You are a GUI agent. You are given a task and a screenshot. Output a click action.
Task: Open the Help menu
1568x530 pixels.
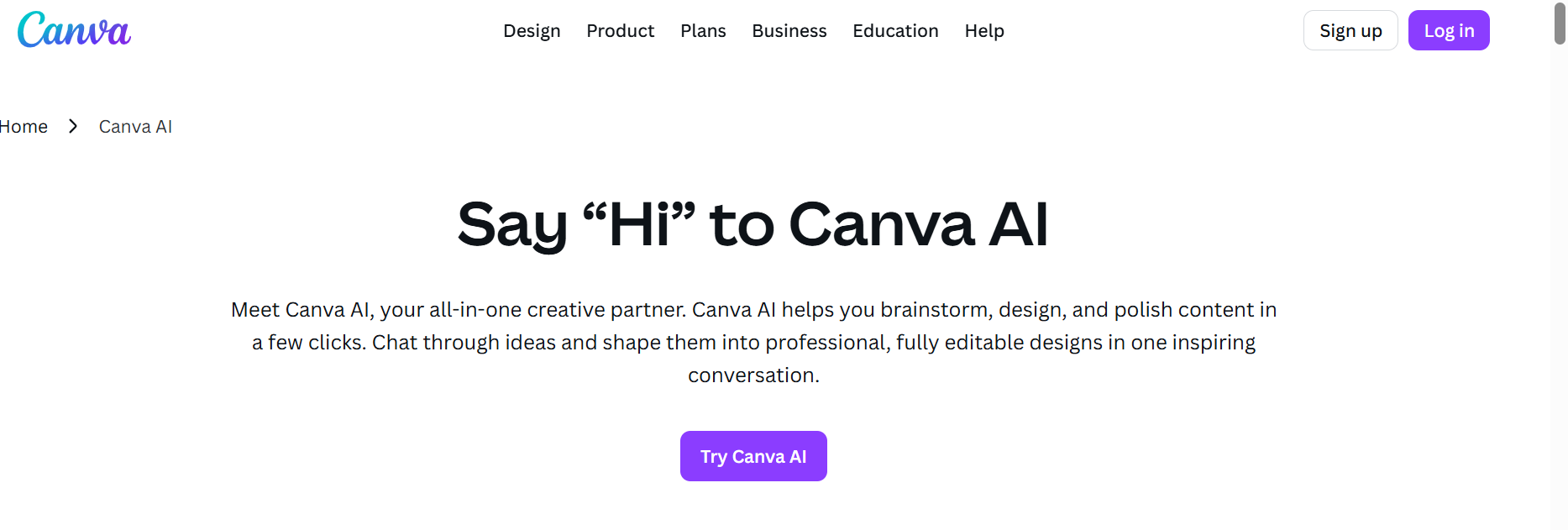coord(984,31)
